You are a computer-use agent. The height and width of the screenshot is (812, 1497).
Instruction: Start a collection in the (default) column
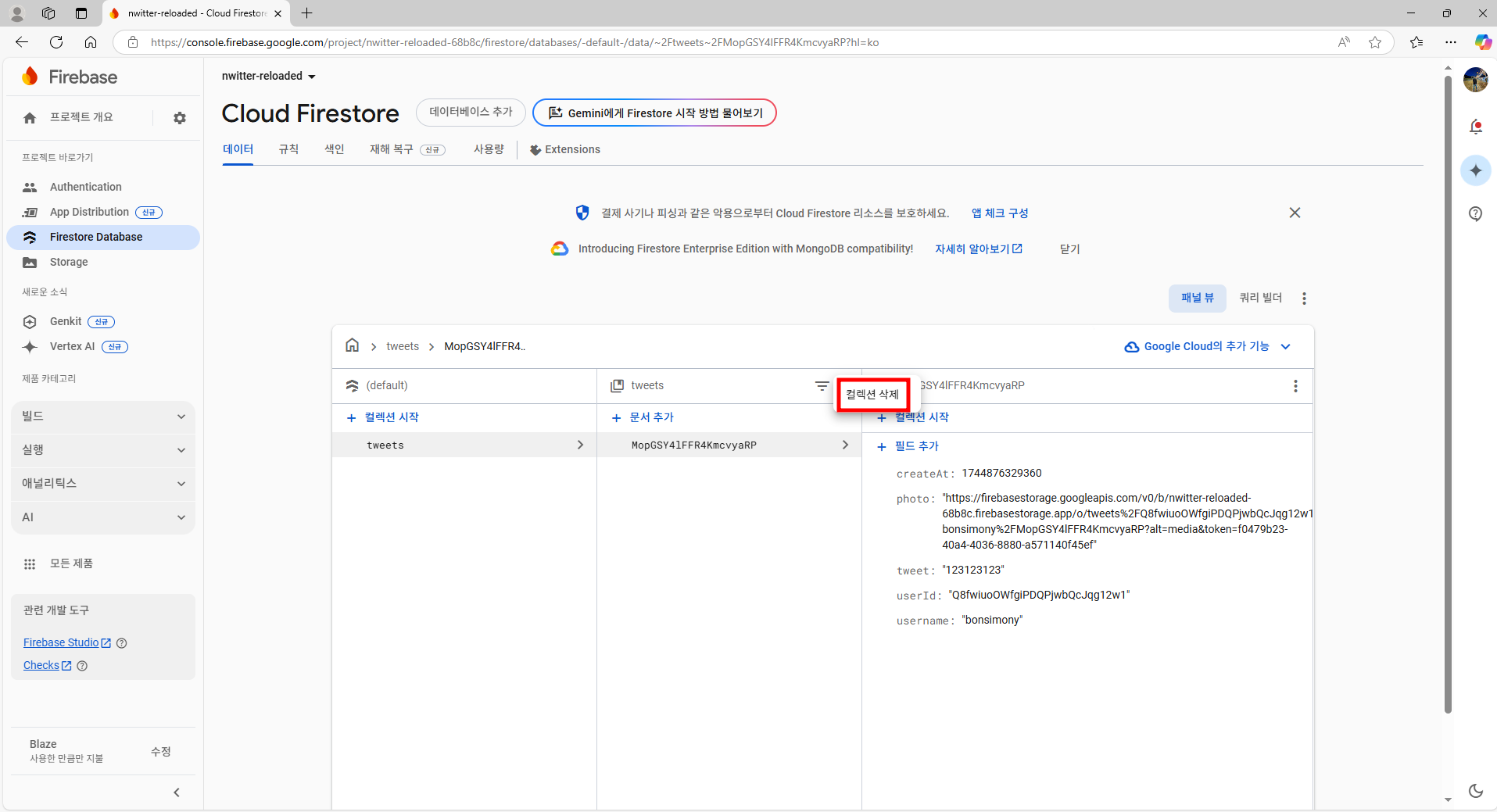click(383, 417)
